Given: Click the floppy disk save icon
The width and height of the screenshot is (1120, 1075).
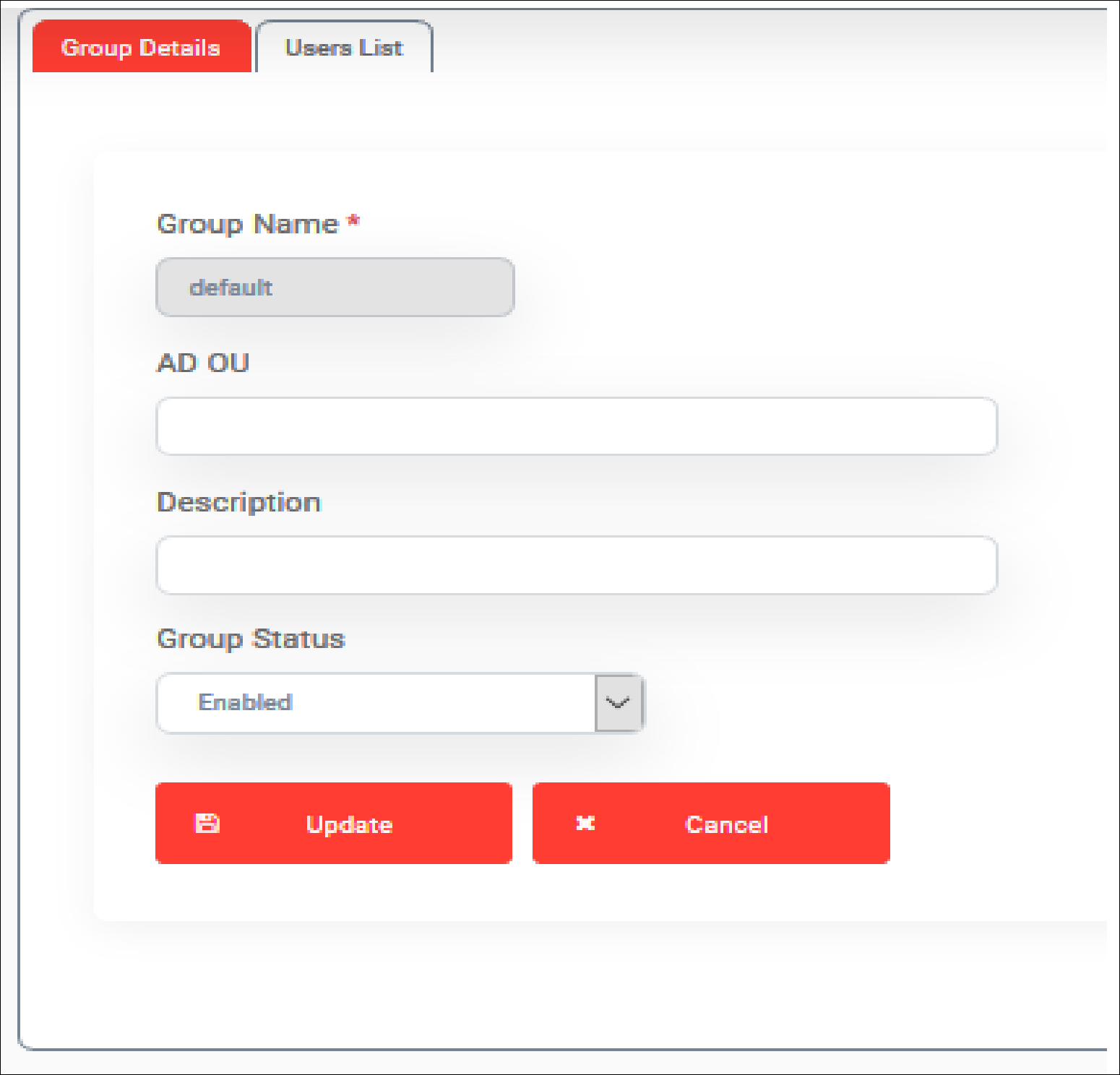Looking at the screenshot, I should pos(207,824).
